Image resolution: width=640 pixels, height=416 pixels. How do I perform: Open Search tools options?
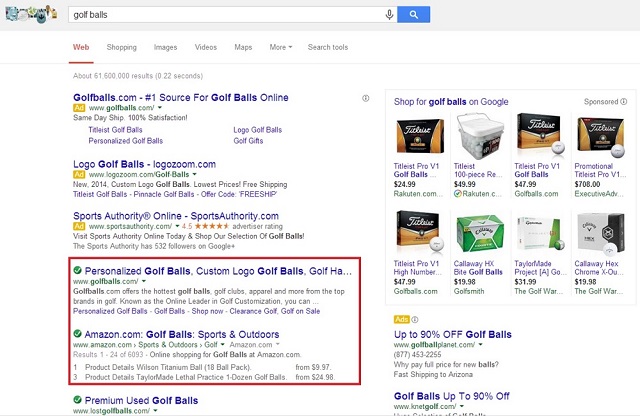pos(328,47)
